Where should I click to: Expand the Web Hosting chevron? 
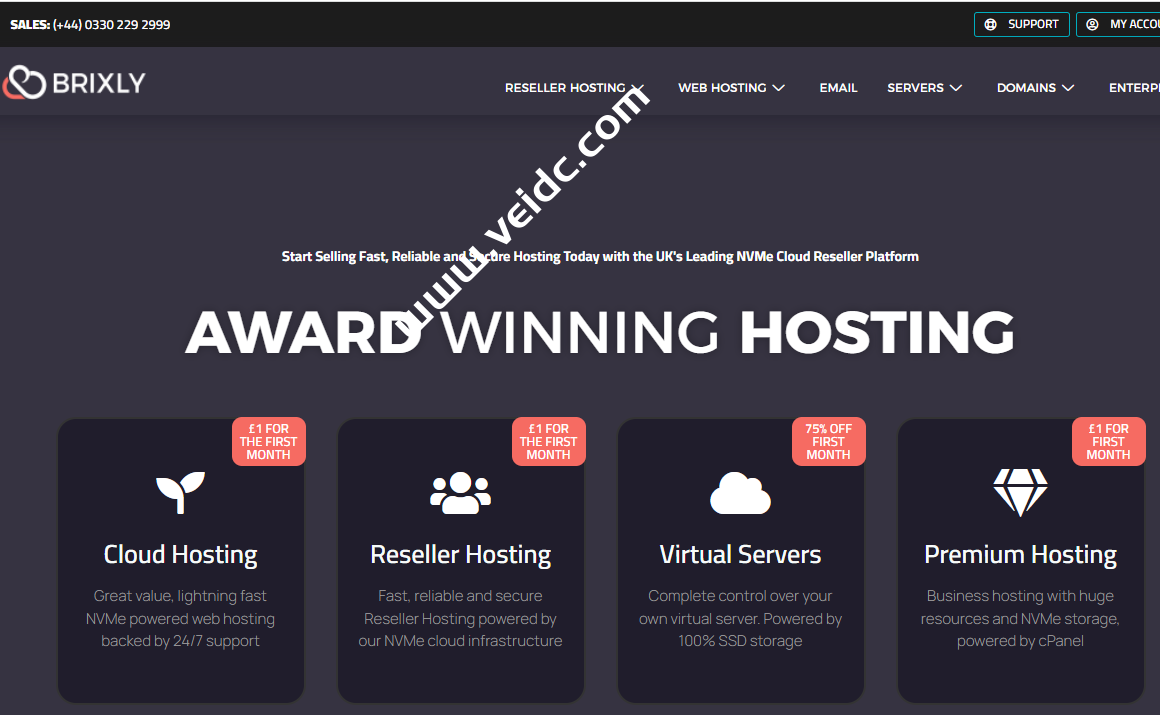(778, 88)
